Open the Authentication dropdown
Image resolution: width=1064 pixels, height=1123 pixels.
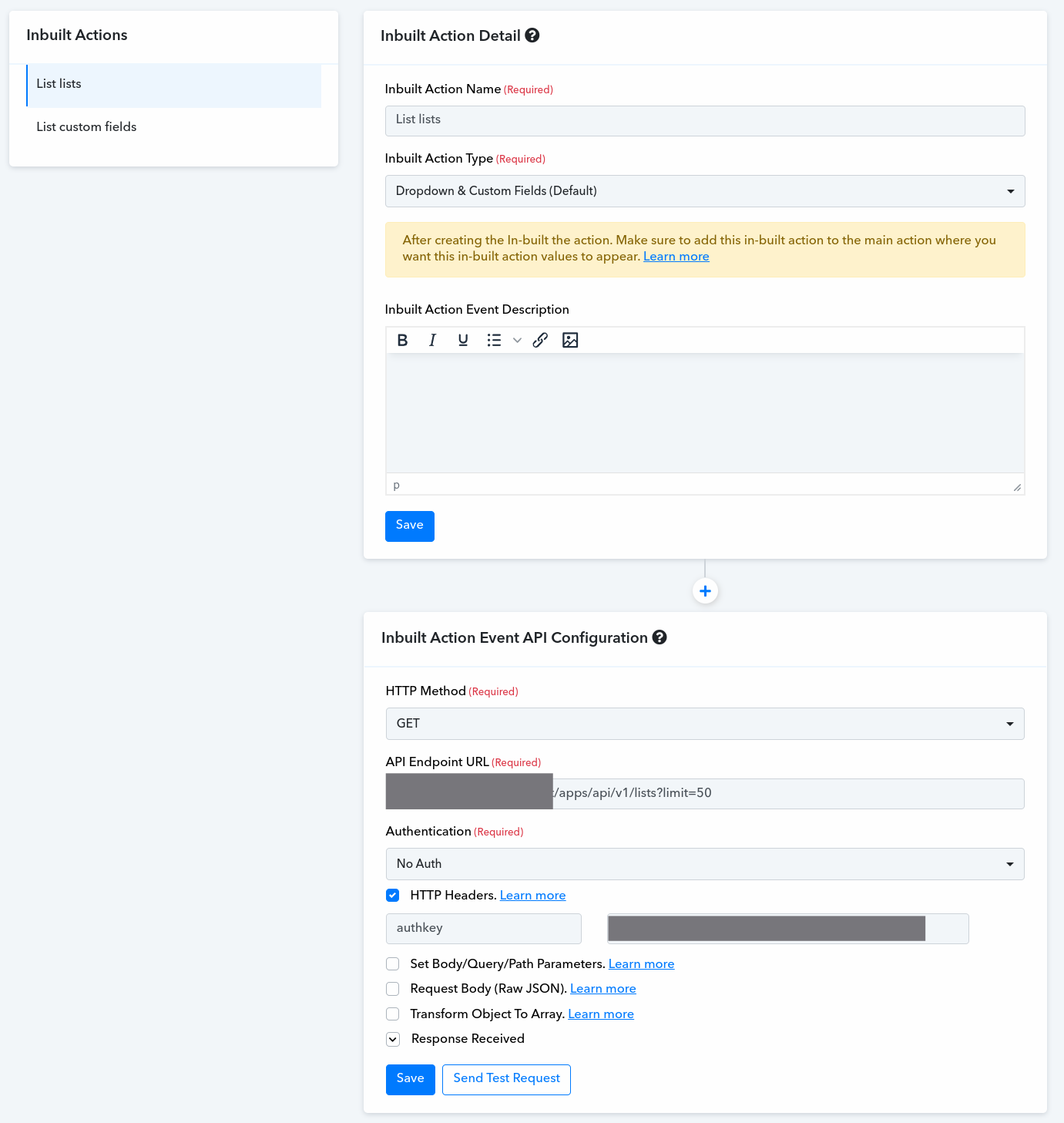point(705,864)
